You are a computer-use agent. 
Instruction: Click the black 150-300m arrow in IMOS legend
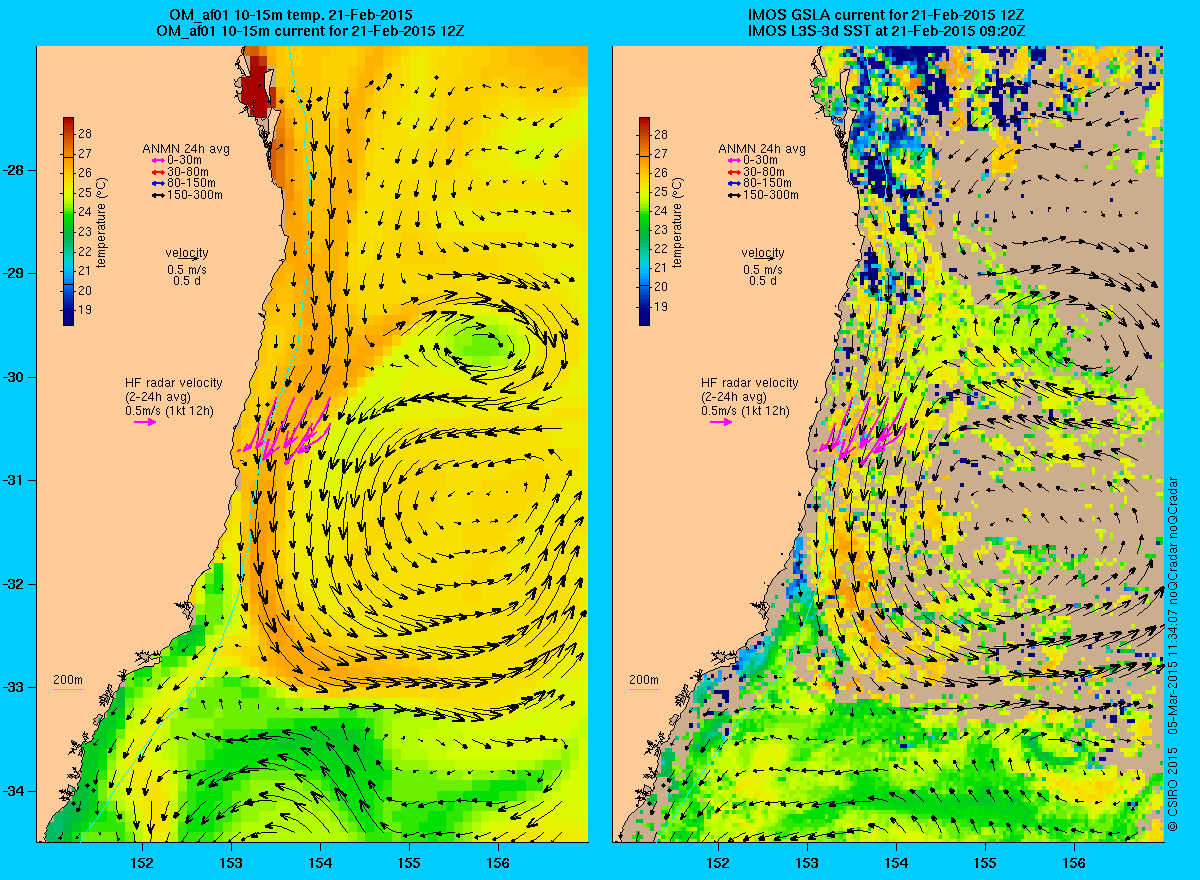point(735,194)
